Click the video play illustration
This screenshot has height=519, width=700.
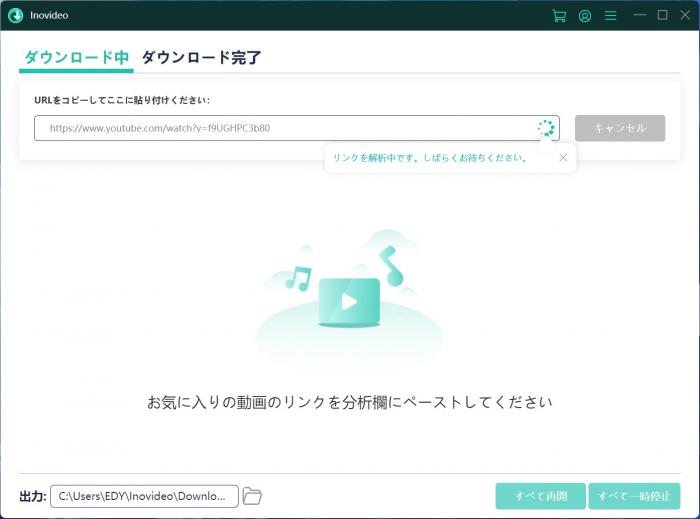(349, 302)
